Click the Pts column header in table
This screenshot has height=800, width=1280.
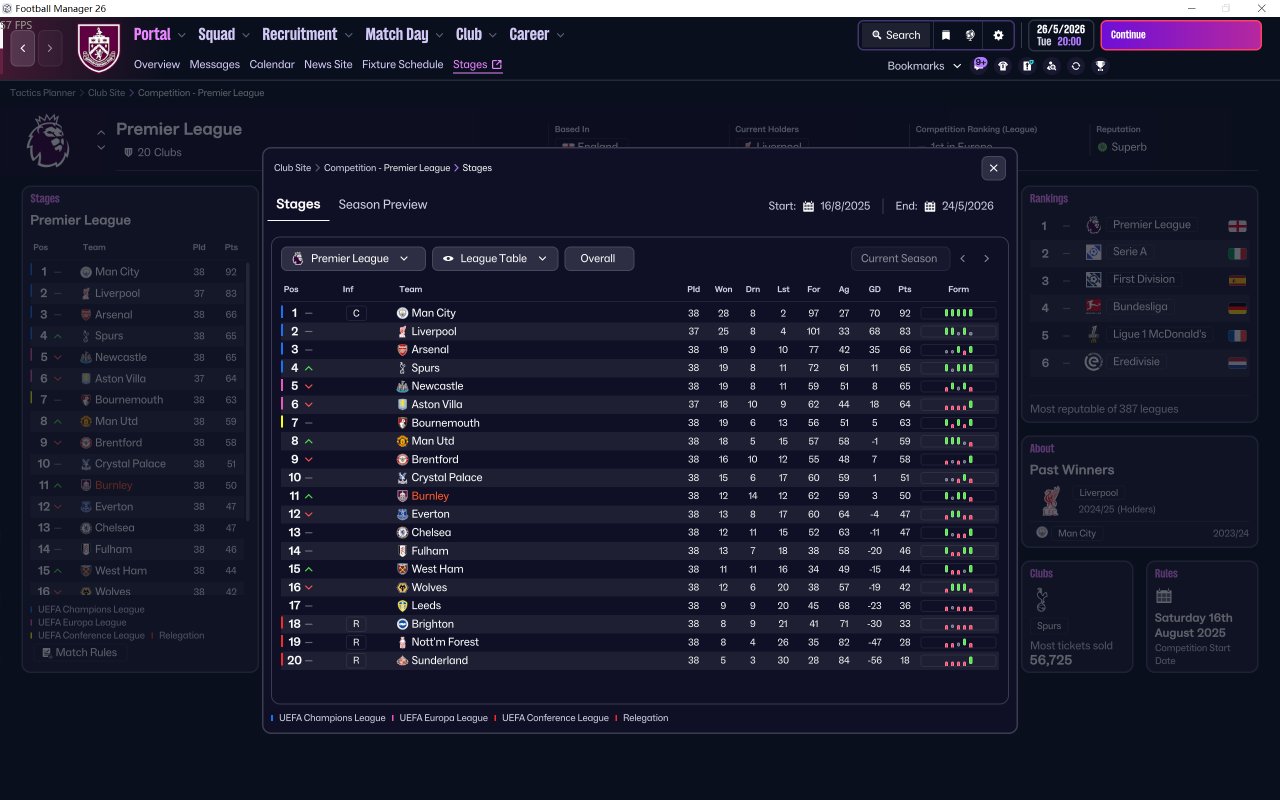[905, 290]
